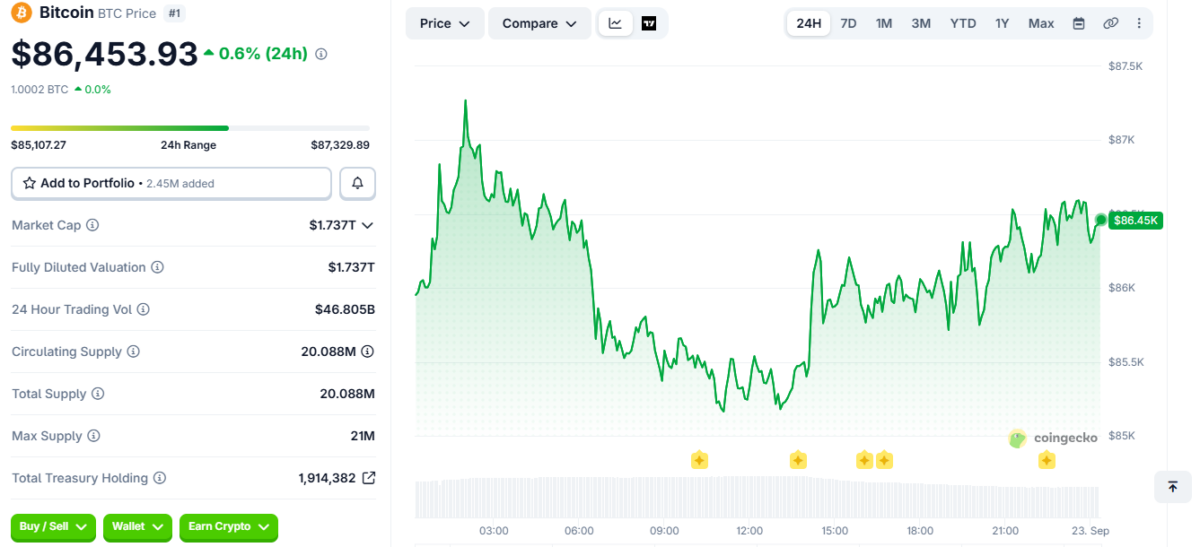
Task: Show 24 Hour Trading Vol info icon
Action: (143, 309)
